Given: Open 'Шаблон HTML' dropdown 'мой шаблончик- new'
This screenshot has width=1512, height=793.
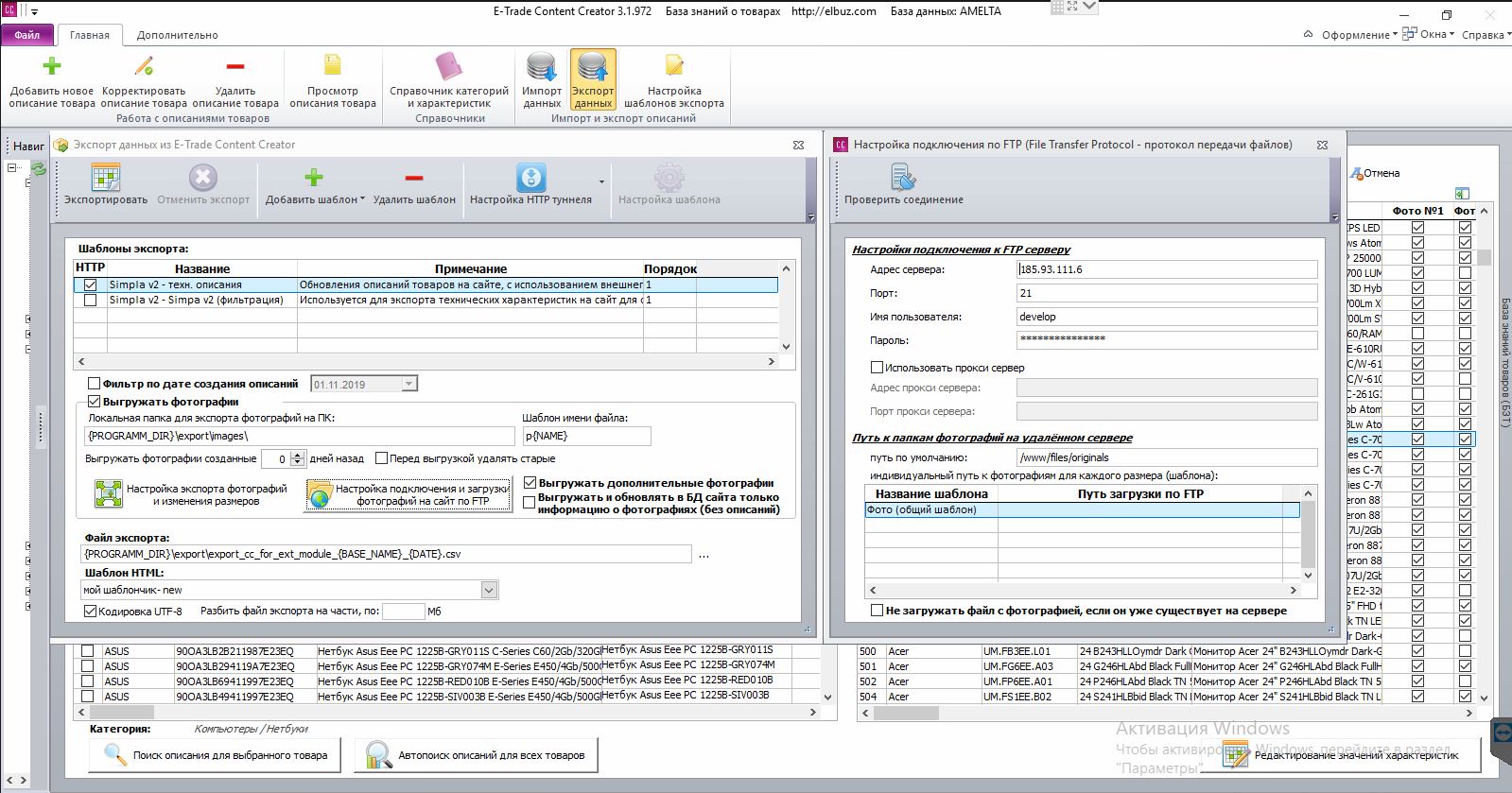Looking at the screenshot, I should 489,590.
